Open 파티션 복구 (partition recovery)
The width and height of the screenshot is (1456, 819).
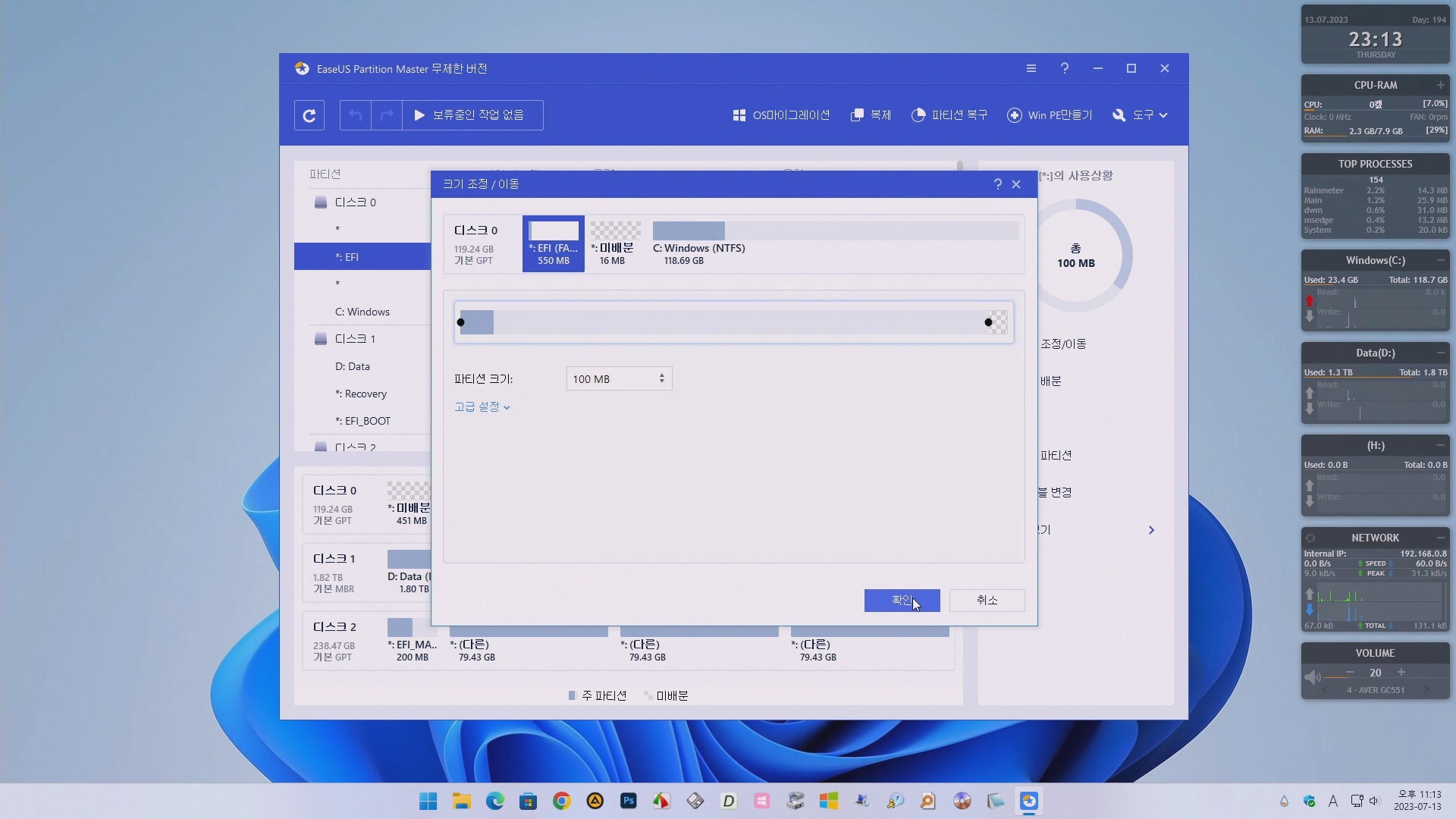[x=949, y=115]
